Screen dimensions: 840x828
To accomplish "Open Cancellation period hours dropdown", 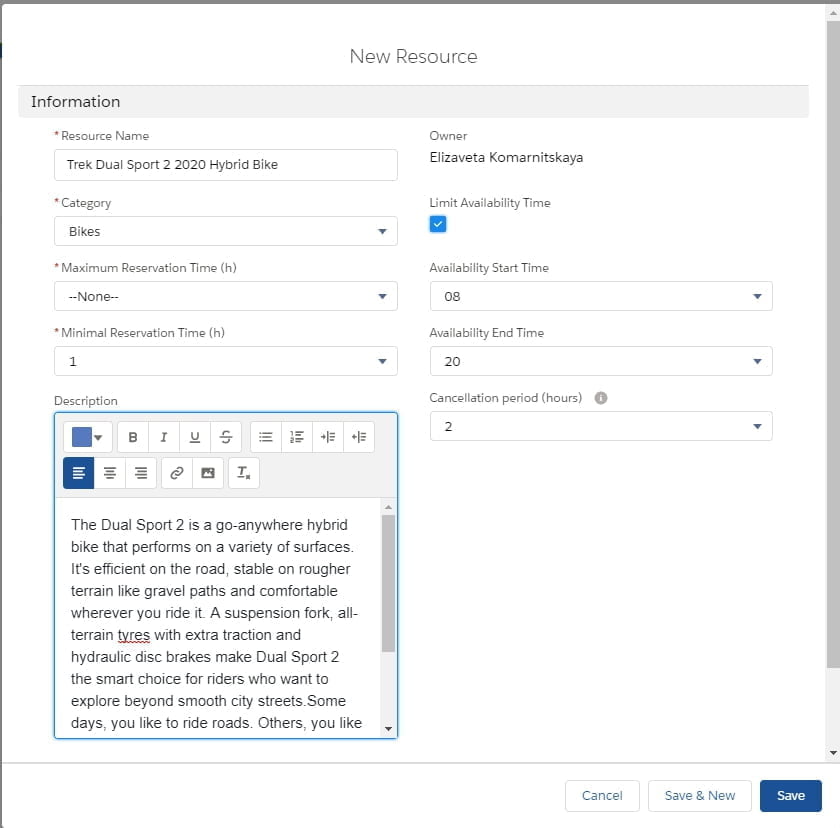I will click(x=601, y=426).
